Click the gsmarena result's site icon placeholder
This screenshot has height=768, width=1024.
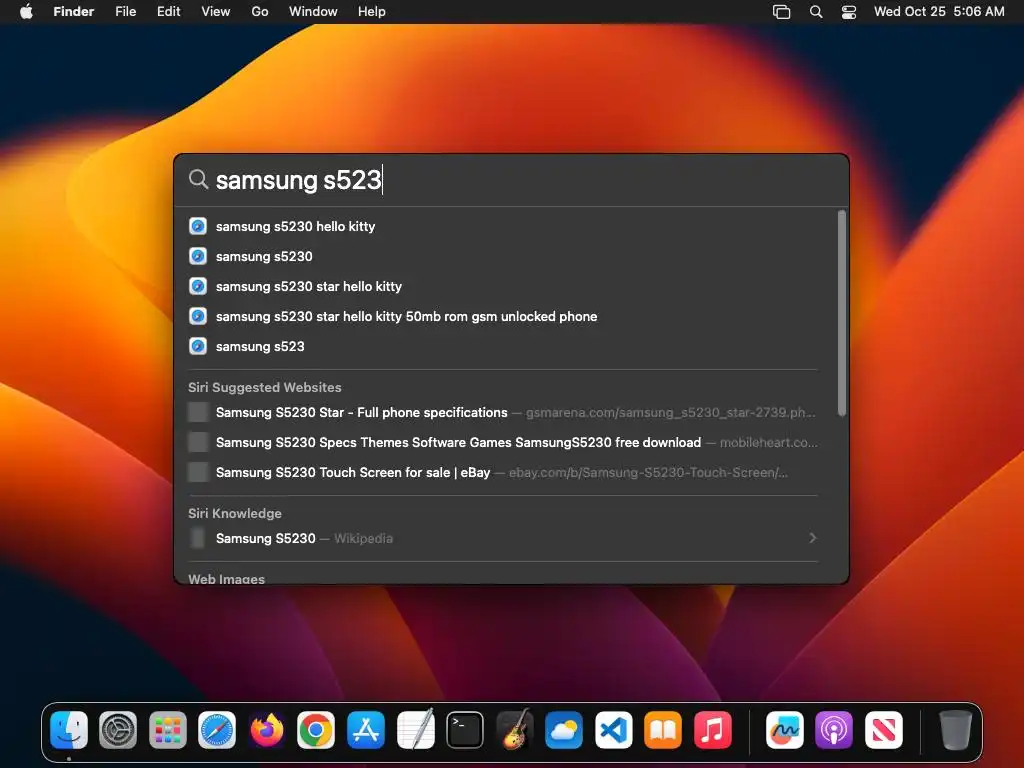pos(198,412)
